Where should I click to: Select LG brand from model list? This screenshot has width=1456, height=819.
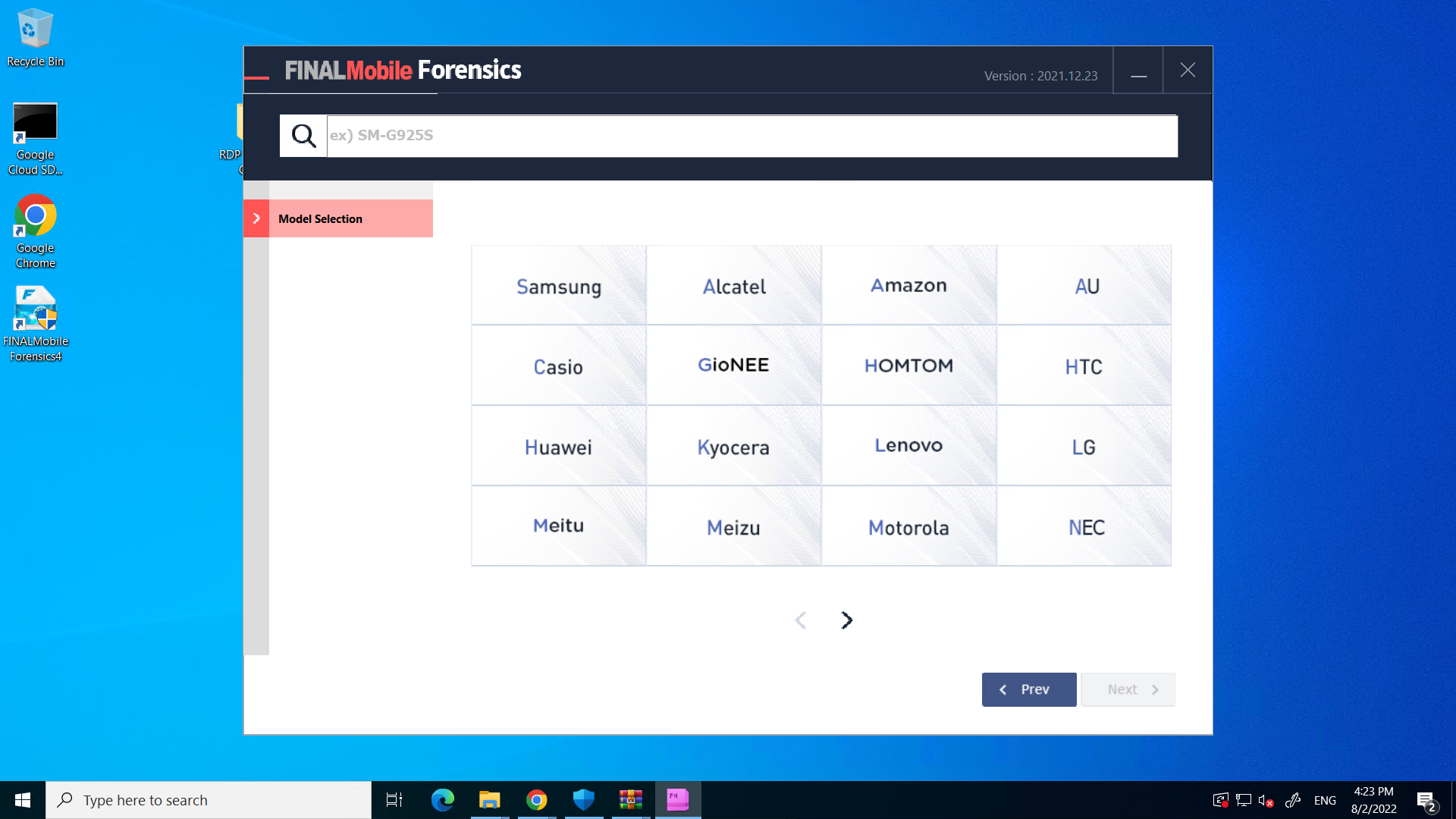click(1084, 445)
